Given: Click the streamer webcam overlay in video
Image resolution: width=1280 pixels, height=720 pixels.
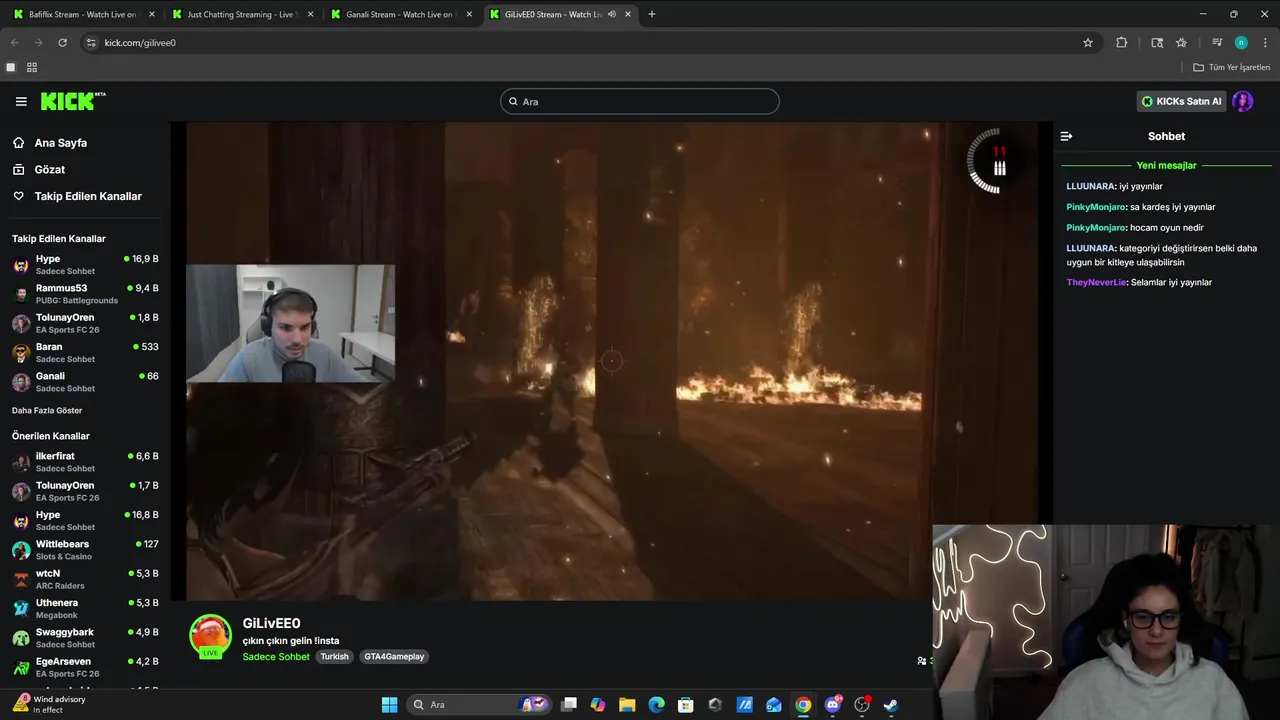Looking at the screenshot, I should pos(290,323).
